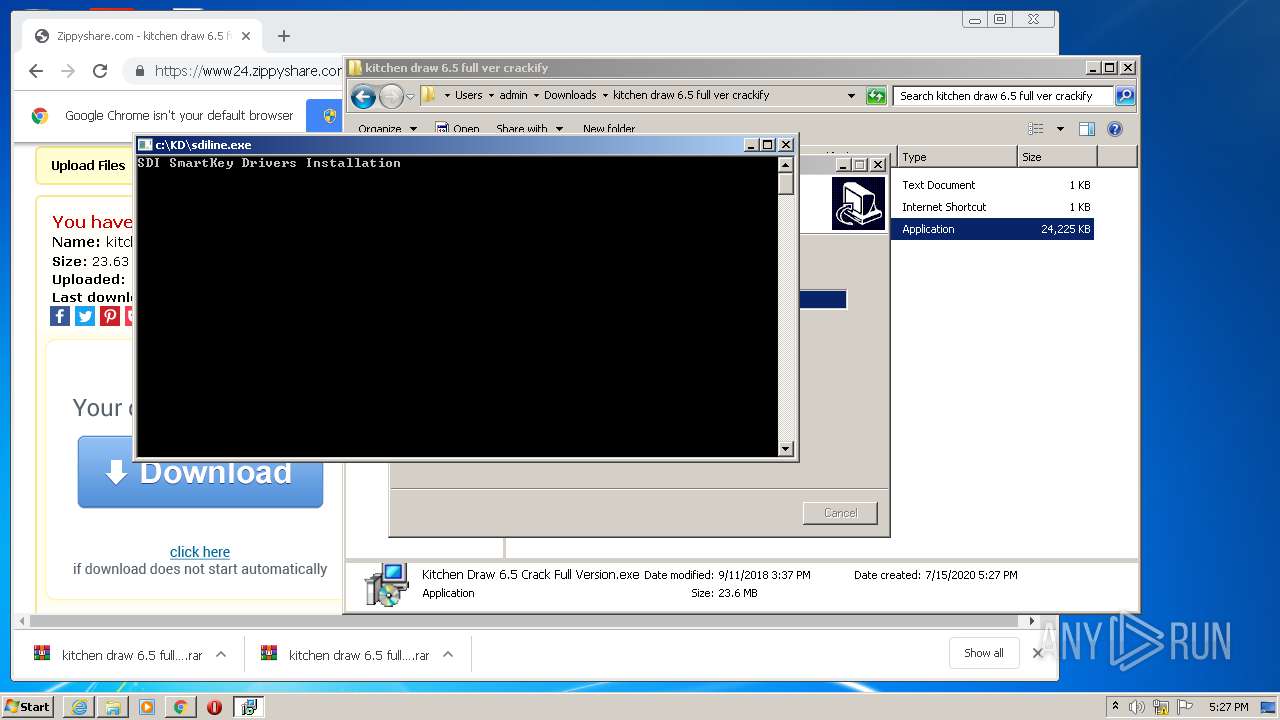Follow the 'click here' download link

pyautogui.click(x=200, y=552)
